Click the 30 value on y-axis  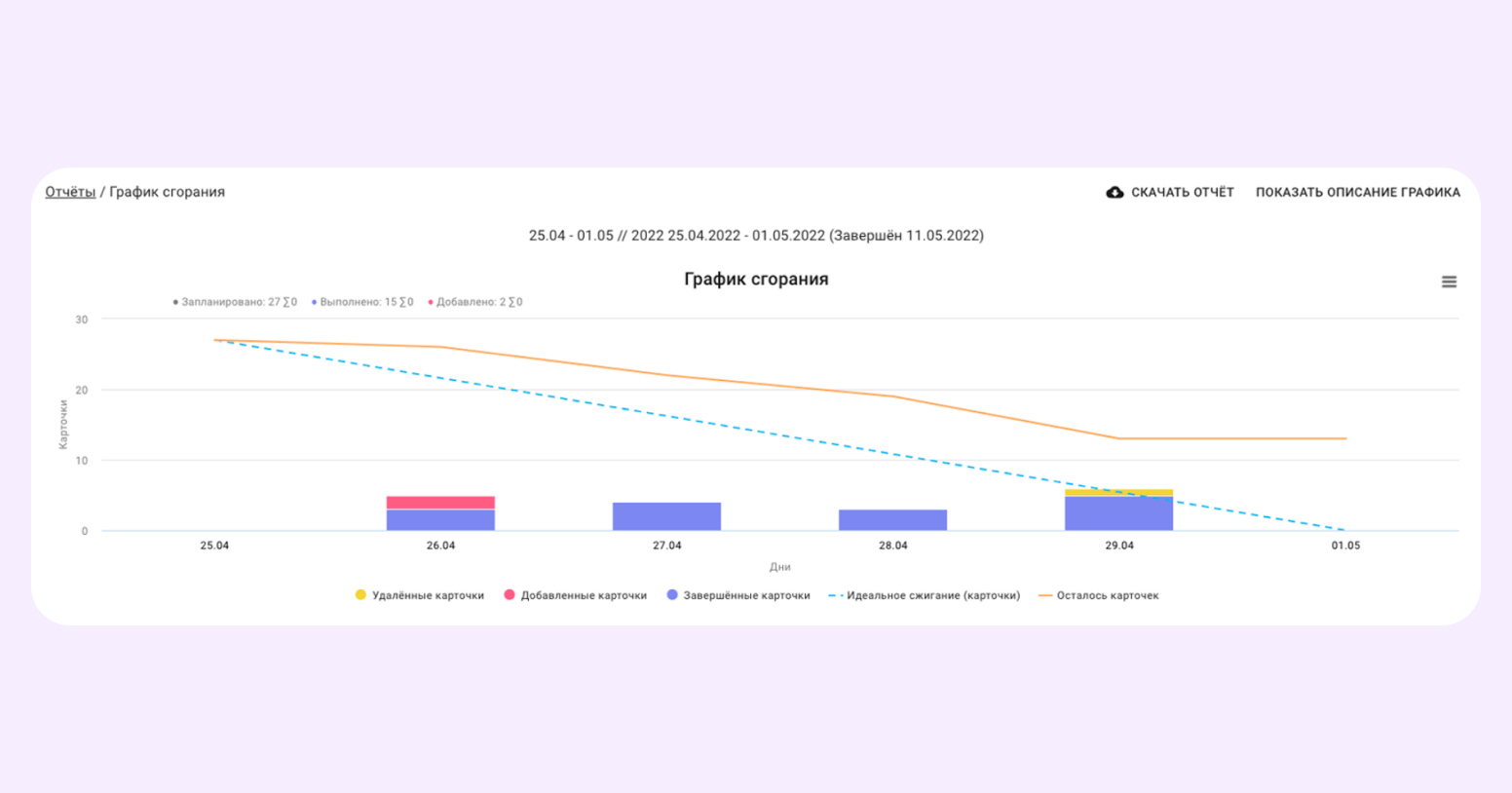pos(82,320)
